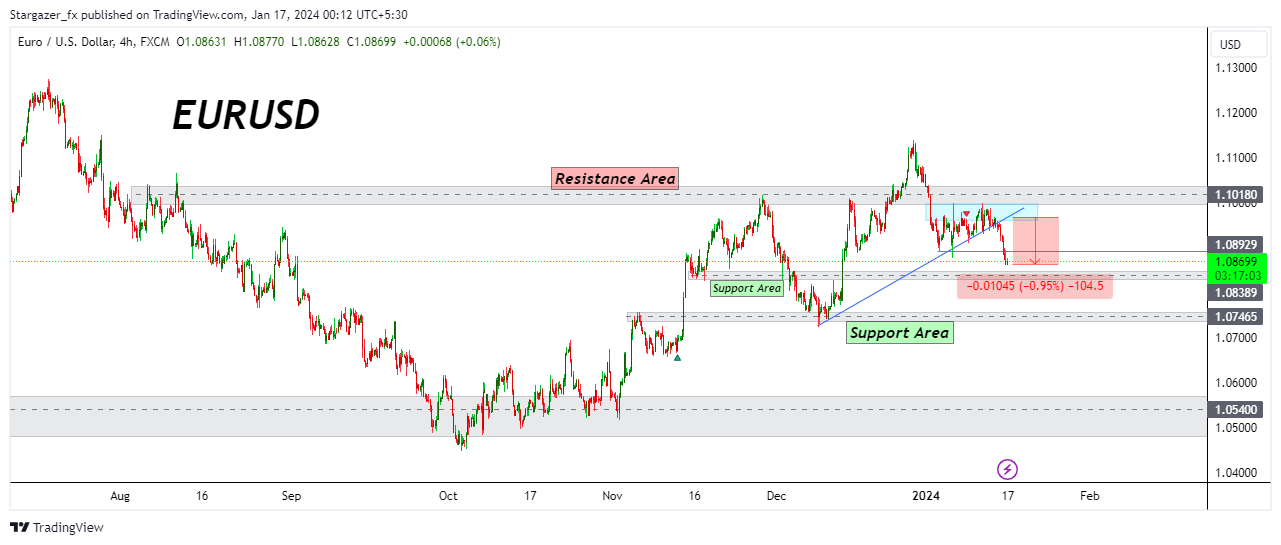Click the Resistance Area label
The image size is (1281, 545).
point(615,179)
